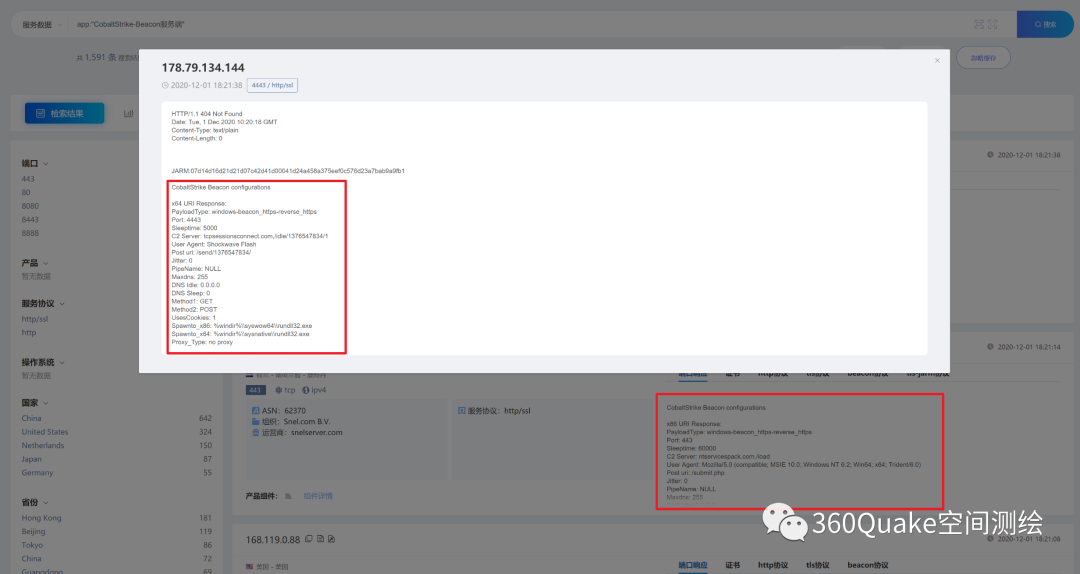Click the ipv4 icon label

coord(314,390)
